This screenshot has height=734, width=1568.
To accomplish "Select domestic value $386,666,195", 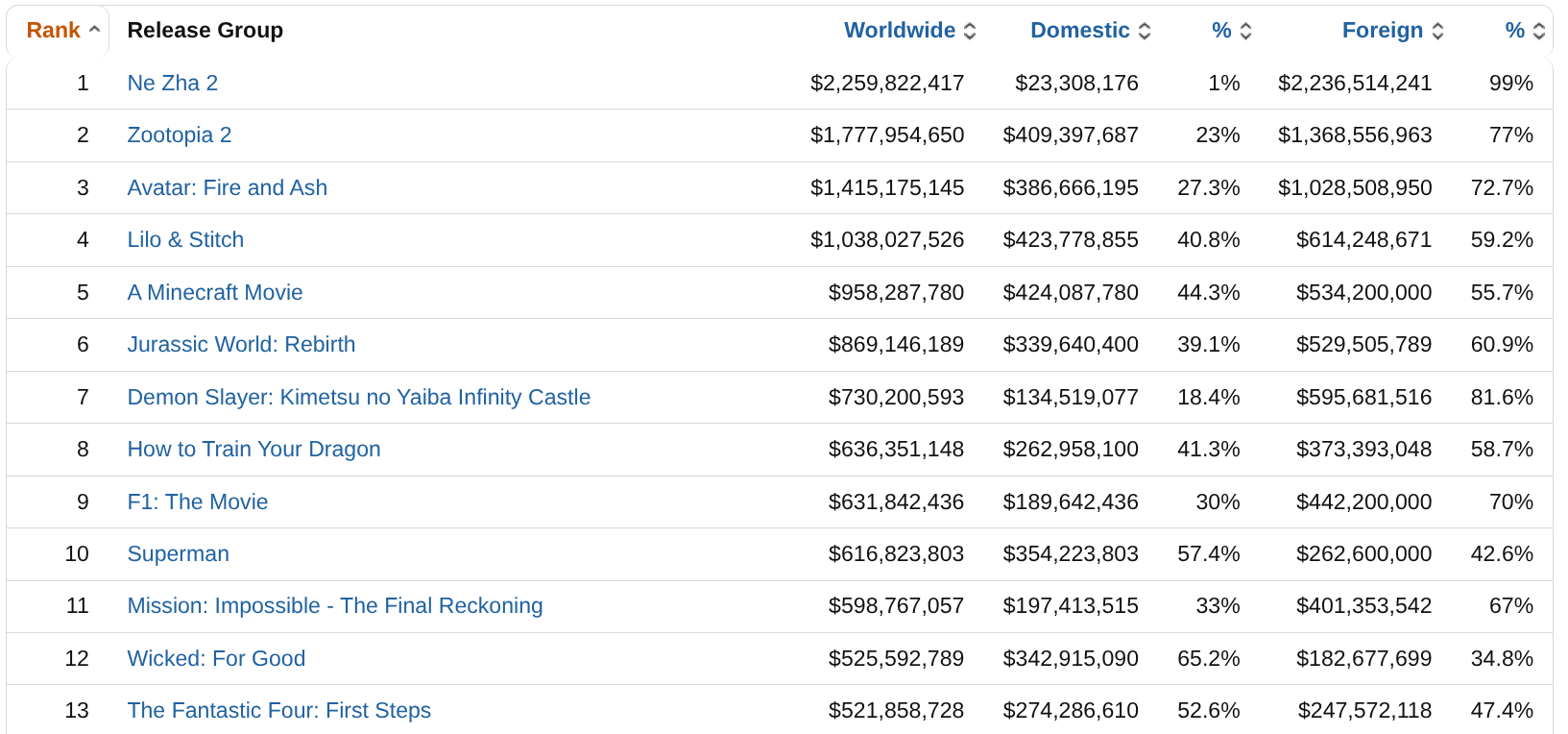I will point(1071,188).
